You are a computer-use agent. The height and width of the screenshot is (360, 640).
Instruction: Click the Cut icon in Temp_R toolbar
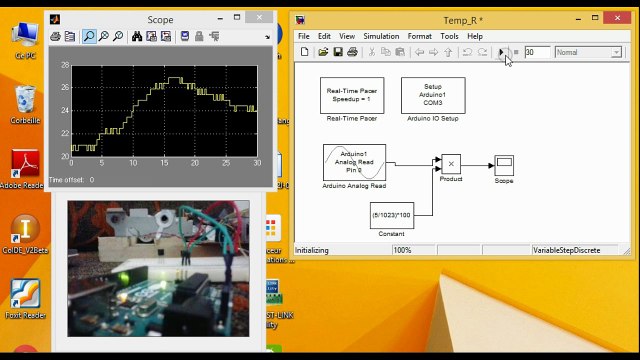click(x=371, y=52)
